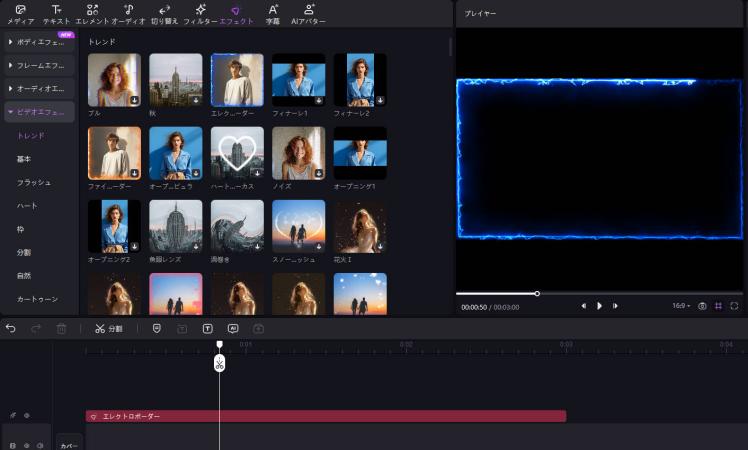
Task: Select the フラッシュ effect subcategory
Action: pos(33,182)
